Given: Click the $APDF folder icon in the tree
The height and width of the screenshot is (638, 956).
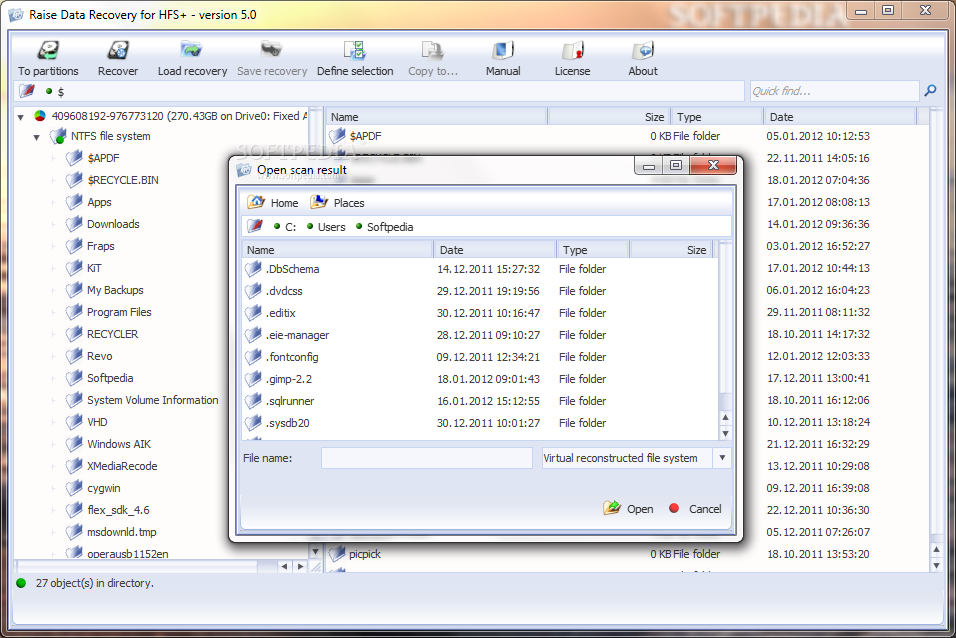Looking at the screenshot, I should [x=74, y=158].
